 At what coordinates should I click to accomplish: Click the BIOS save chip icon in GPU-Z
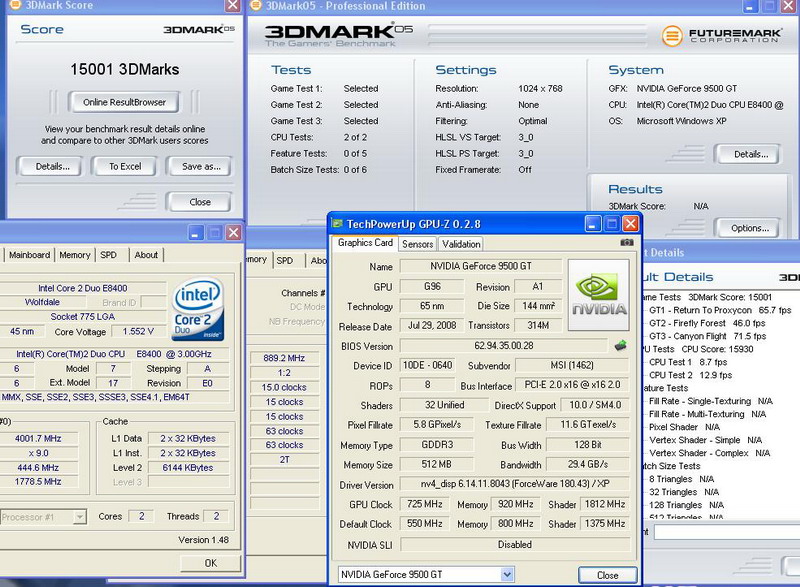[620, 346]
